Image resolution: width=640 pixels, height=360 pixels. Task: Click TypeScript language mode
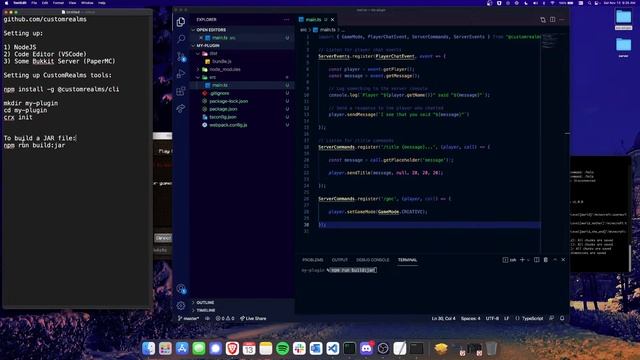pyautogui.click(x=533, y=318)
